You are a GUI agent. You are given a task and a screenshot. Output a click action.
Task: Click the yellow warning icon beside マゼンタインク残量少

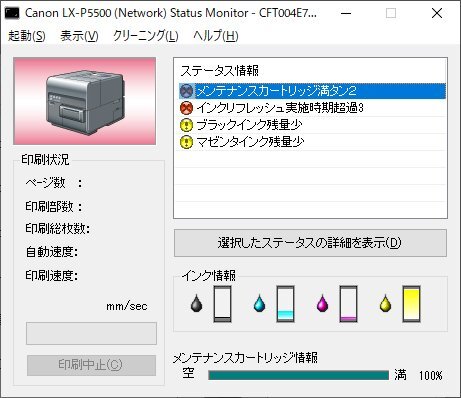click(x=186, y=142)
